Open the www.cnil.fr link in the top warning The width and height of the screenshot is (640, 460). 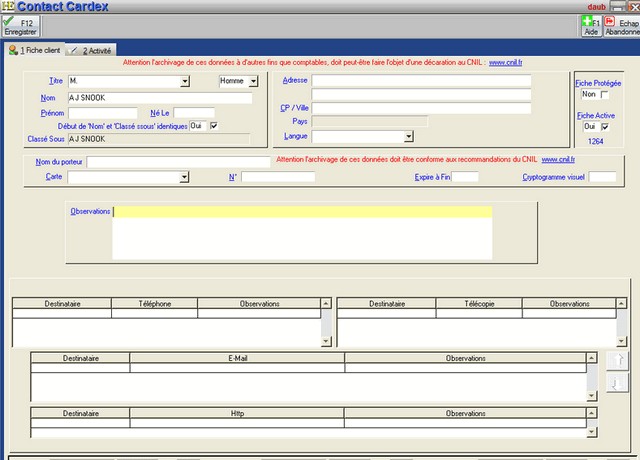click(x=505, y=62)
